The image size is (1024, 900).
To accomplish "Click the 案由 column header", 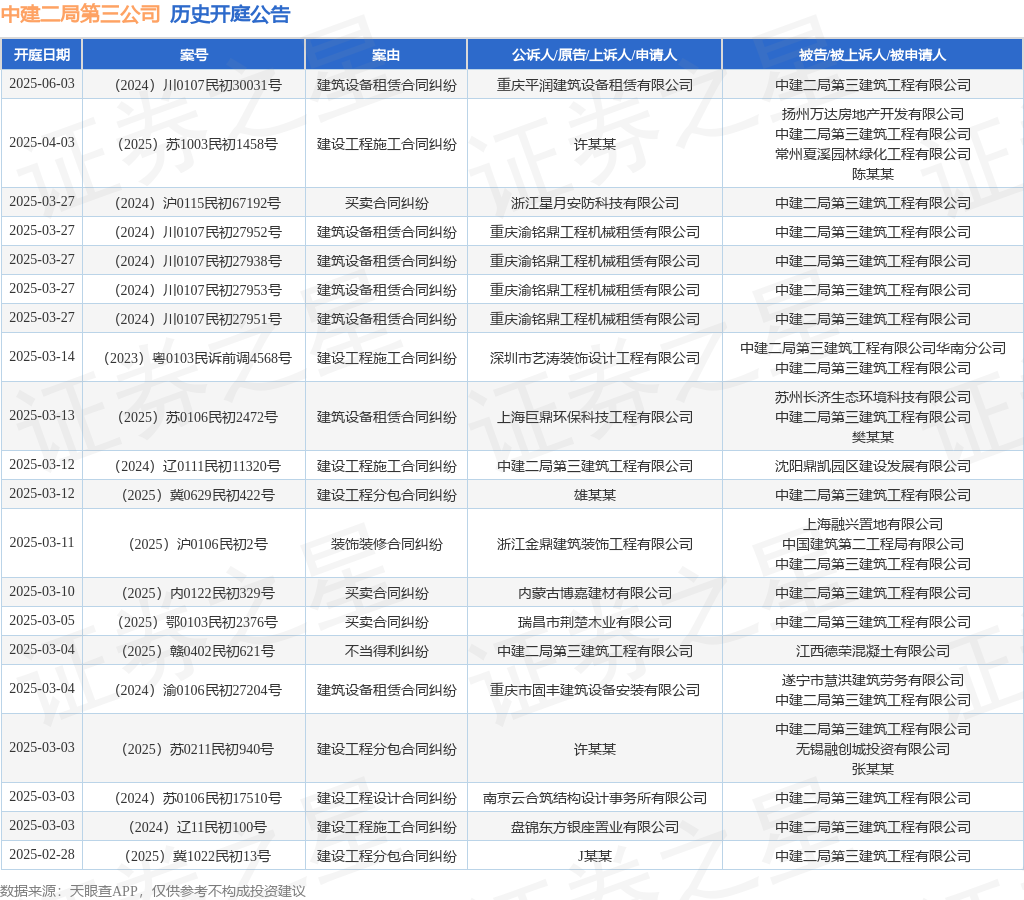I will point(386,55).
